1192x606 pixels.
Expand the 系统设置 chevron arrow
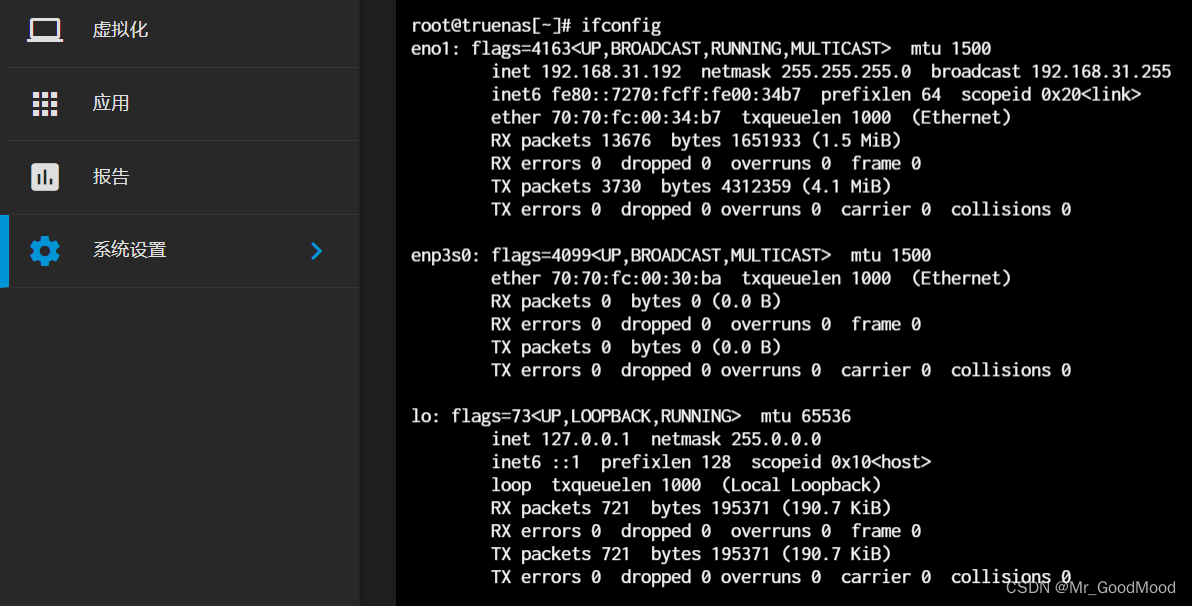(x=316, y=251)
